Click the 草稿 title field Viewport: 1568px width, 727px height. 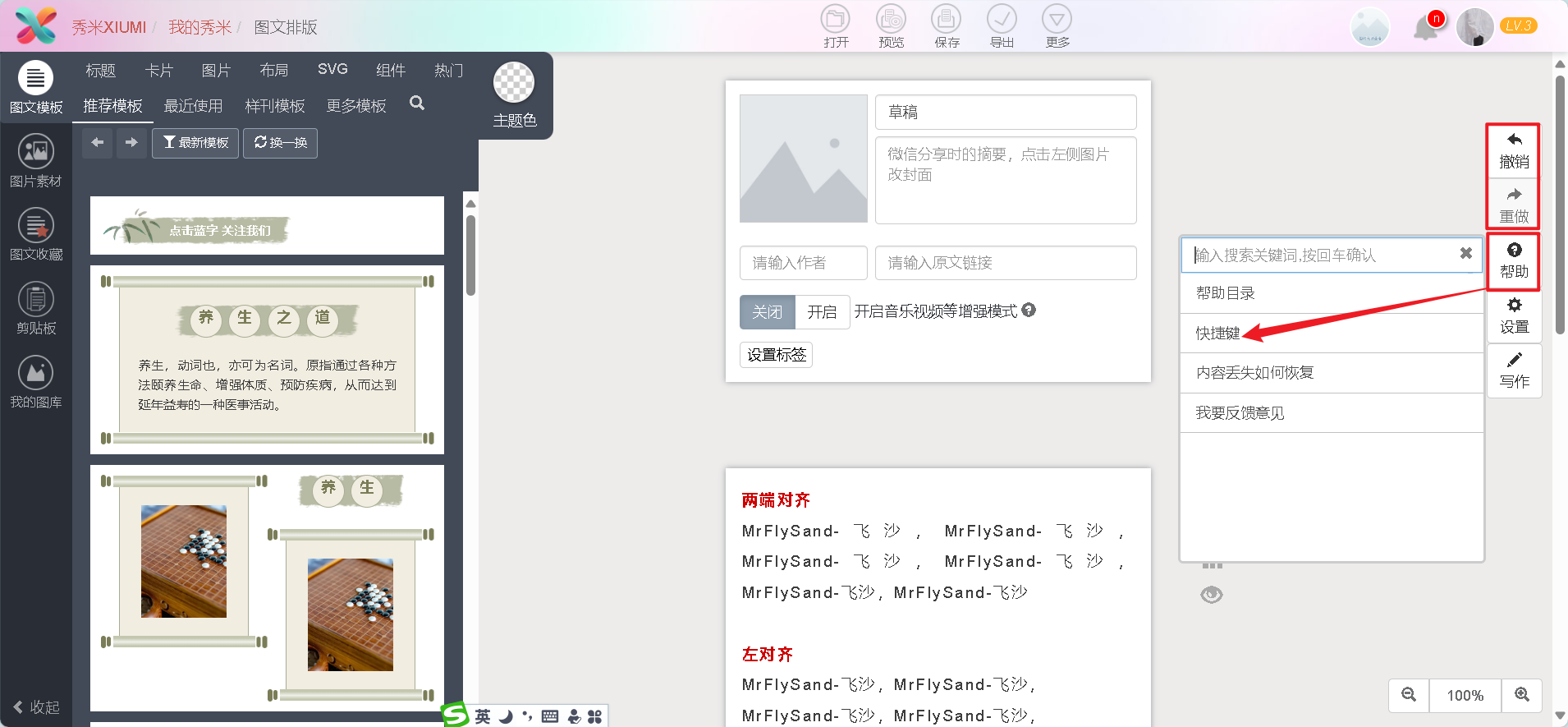pyautogui.click(x=1006, y=112)
